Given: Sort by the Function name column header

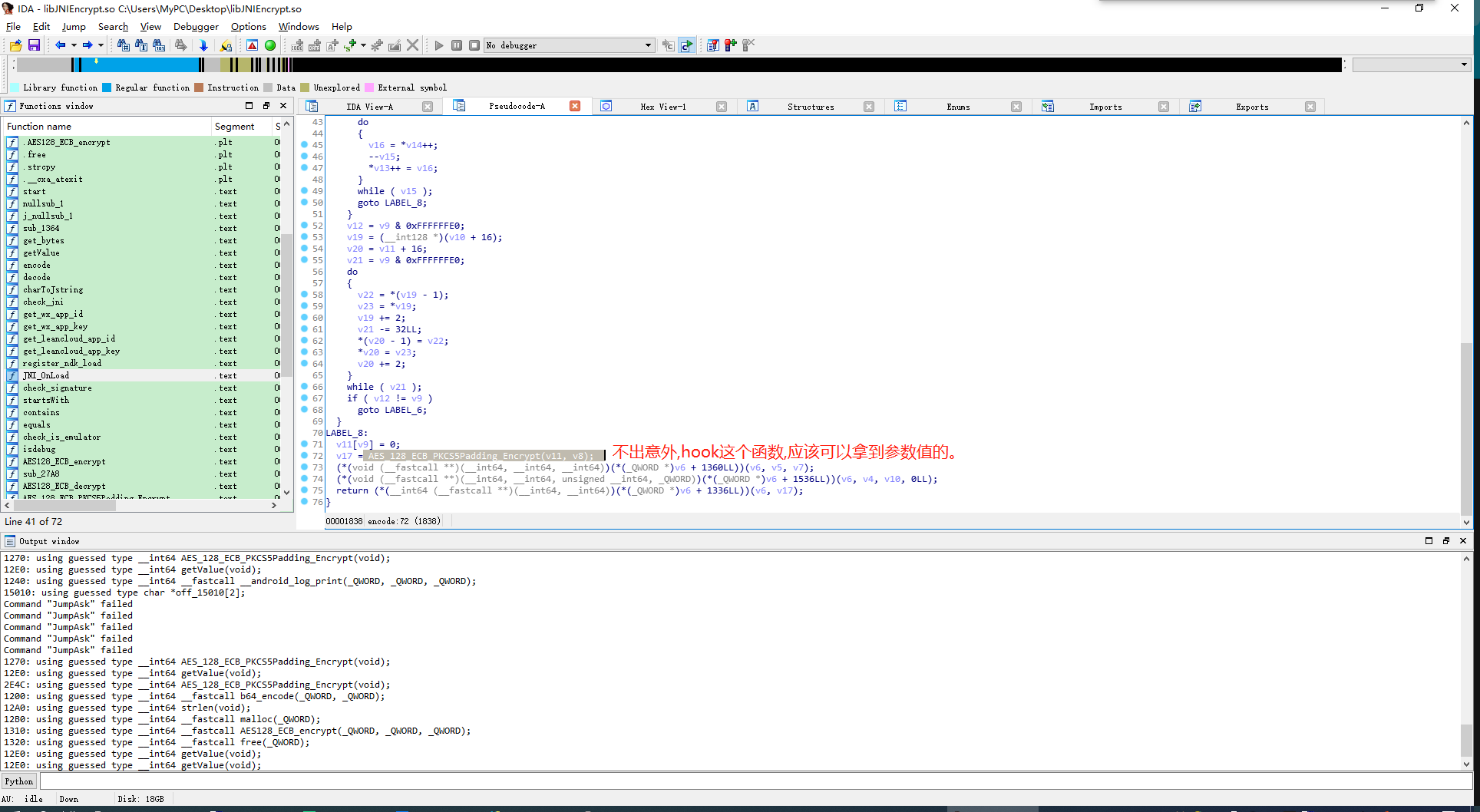Looking at the screenshot, I should click(107, 126).
